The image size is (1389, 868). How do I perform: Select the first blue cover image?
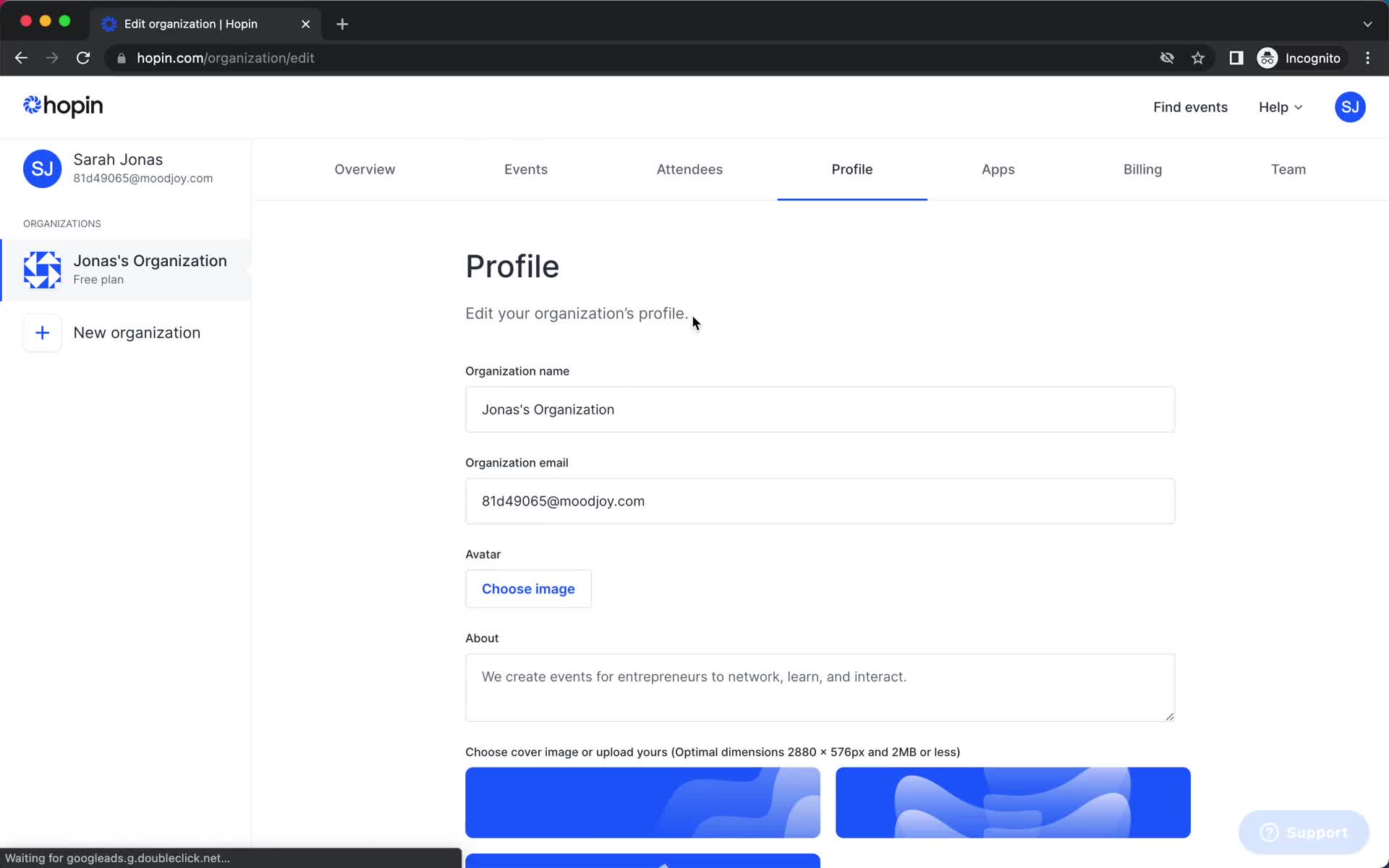click(642, 803)
